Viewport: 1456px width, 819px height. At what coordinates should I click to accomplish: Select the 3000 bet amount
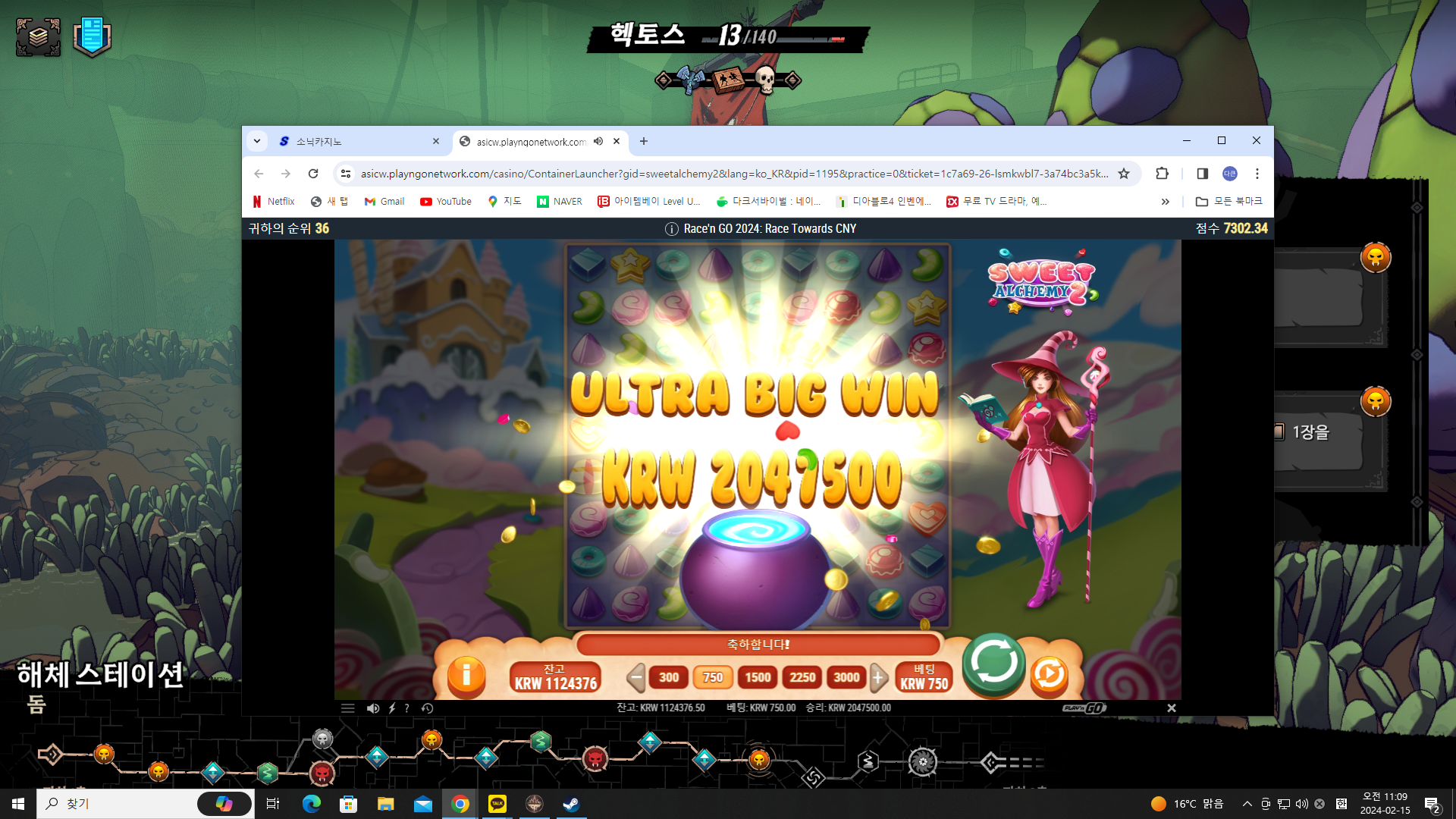click(x=846, y=677)
